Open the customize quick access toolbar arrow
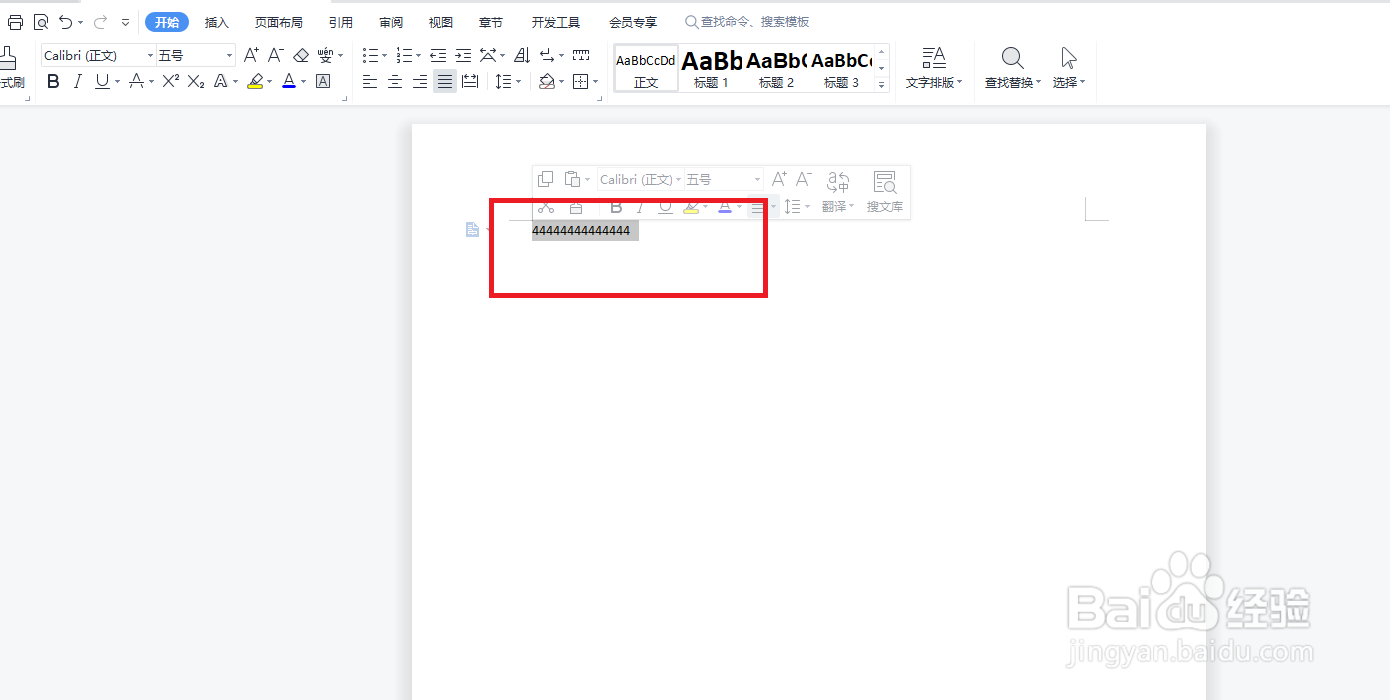 tap(125, 22)
